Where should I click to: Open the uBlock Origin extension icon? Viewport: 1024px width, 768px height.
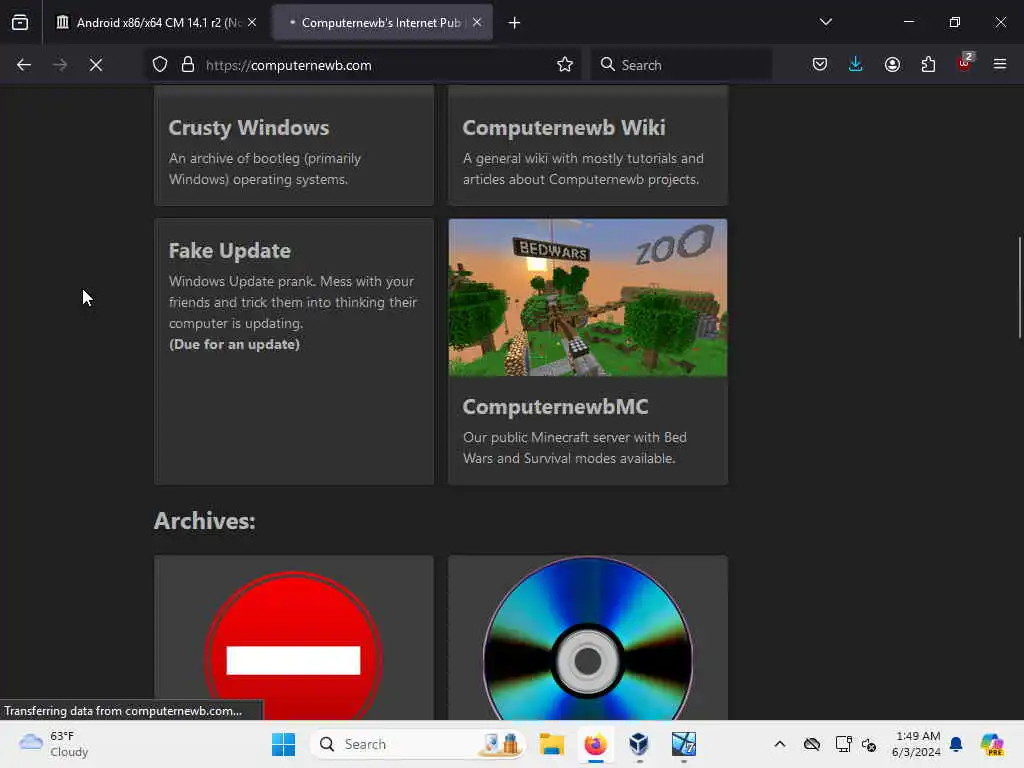[x=964, y=63]
